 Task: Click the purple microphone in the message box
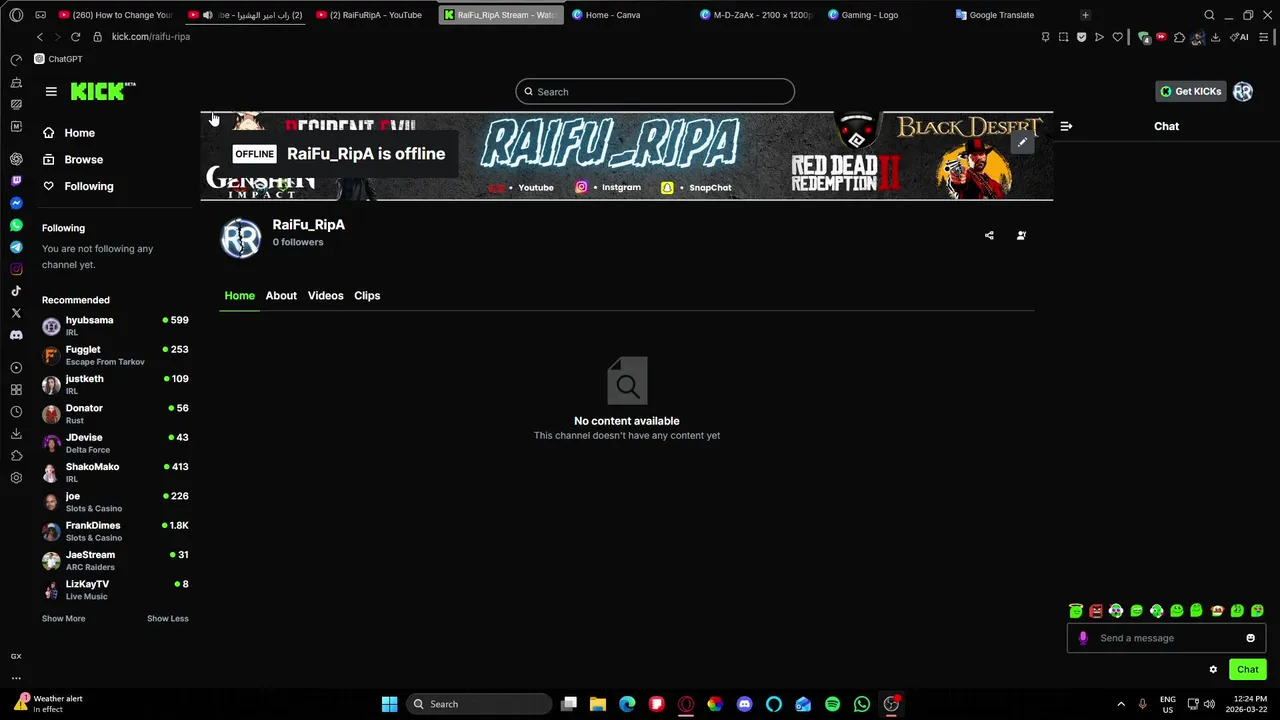click(x=1083, y=638)
